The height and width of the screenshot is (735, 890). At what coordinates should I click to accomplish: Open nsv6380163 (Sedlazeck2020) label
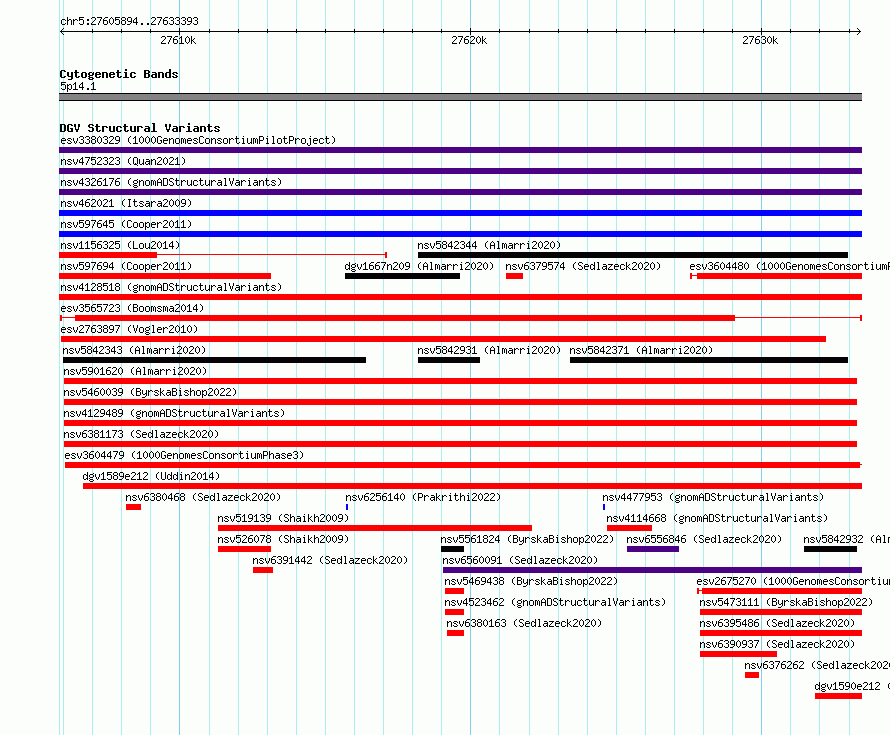[523, 623]
